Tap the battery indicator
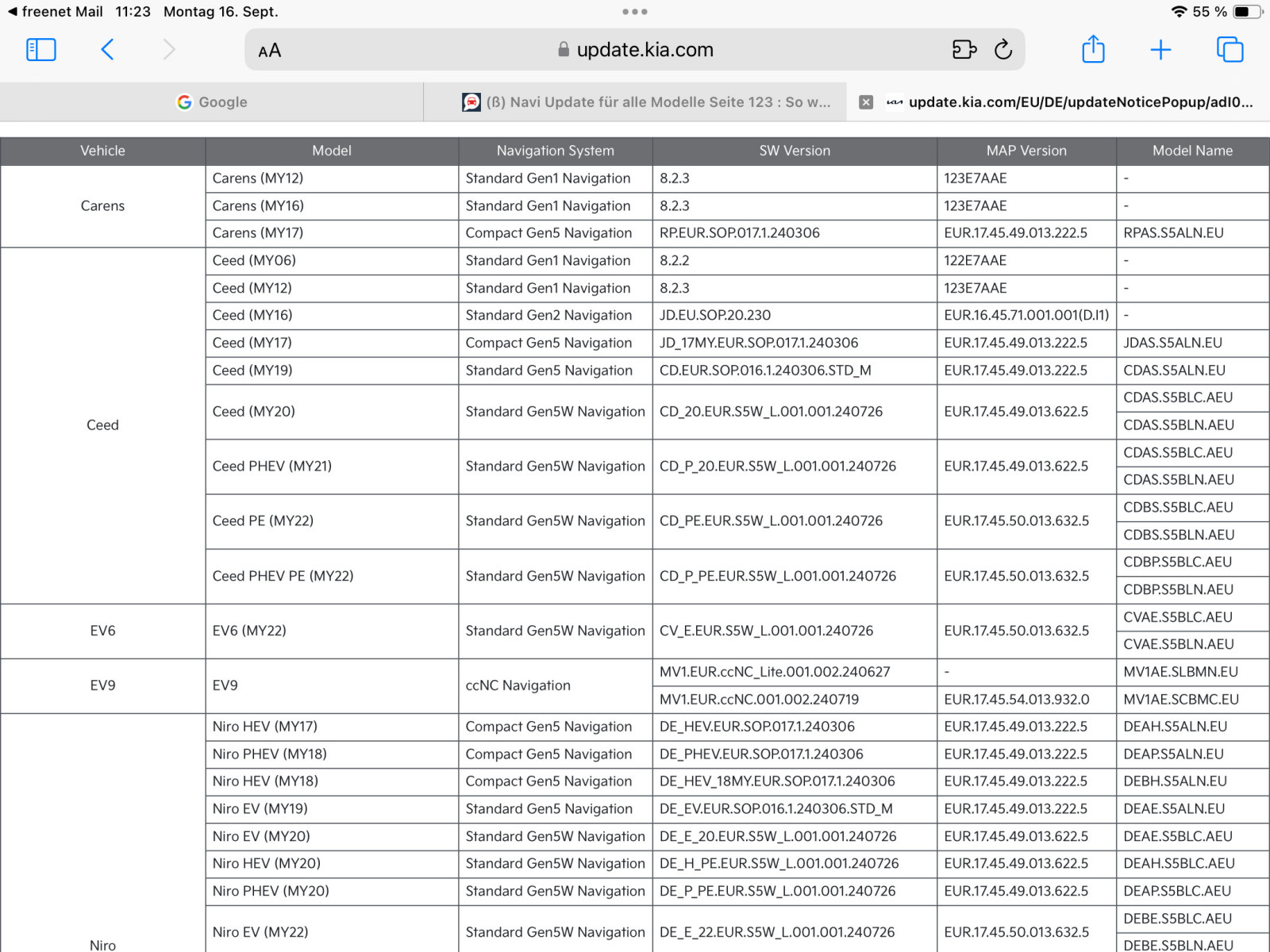The width and height of the screenshot is (1270, 952). pyautogui.click(x=1247, y=12)
